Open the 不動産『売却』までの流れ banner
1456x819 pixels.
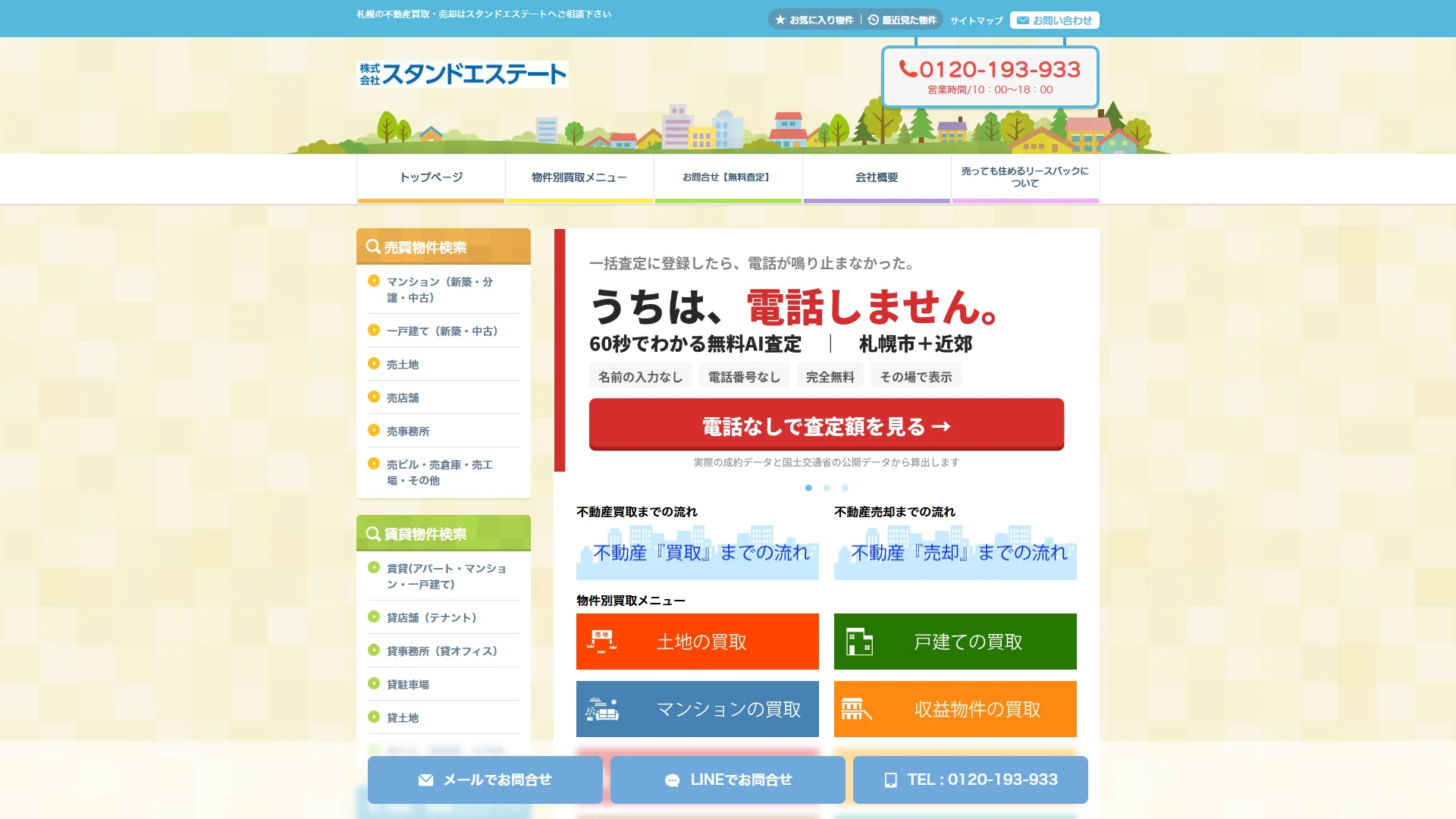955,552
